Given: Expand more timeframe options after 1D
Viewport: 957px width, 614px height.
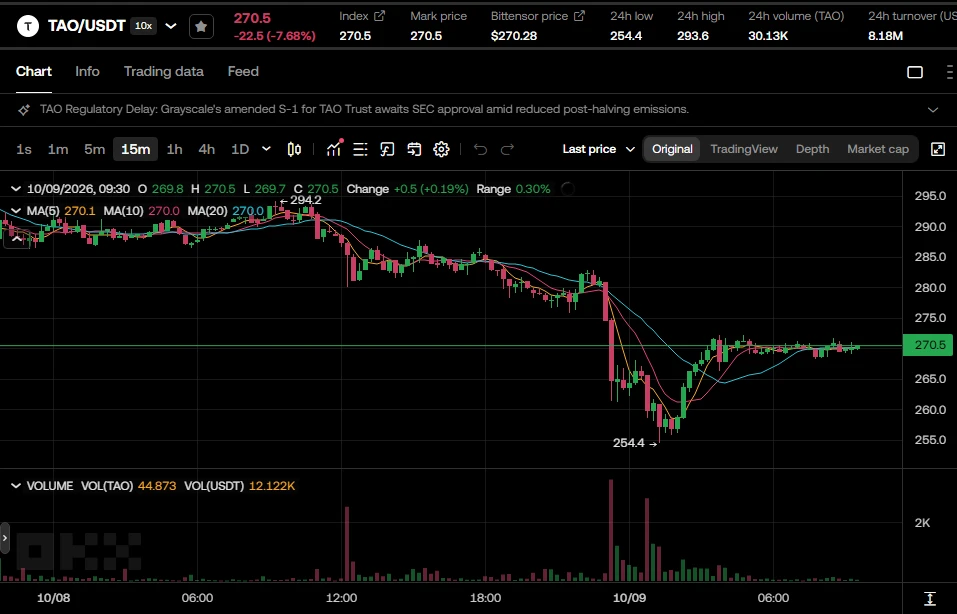Looking at the screenshot, I should point(266,149).
